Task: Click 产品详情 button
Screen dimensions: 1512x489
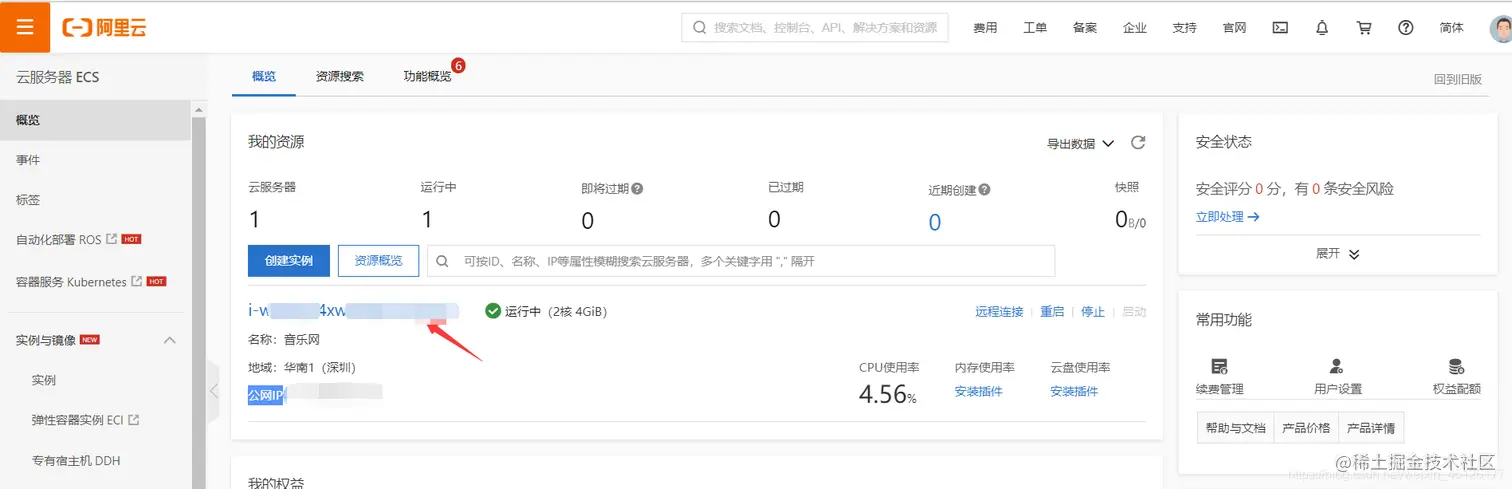Action: (x=1371, y=428)
